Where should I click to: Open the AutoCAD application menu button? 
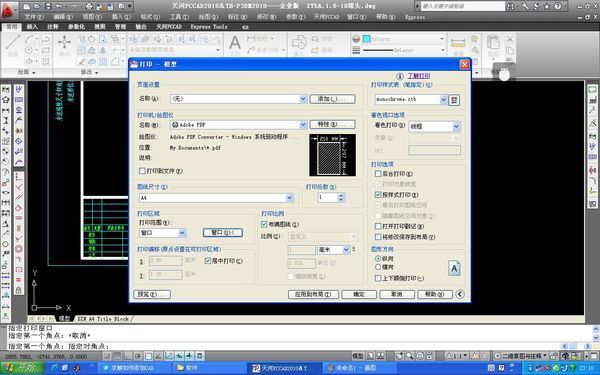tap(9, 10)
